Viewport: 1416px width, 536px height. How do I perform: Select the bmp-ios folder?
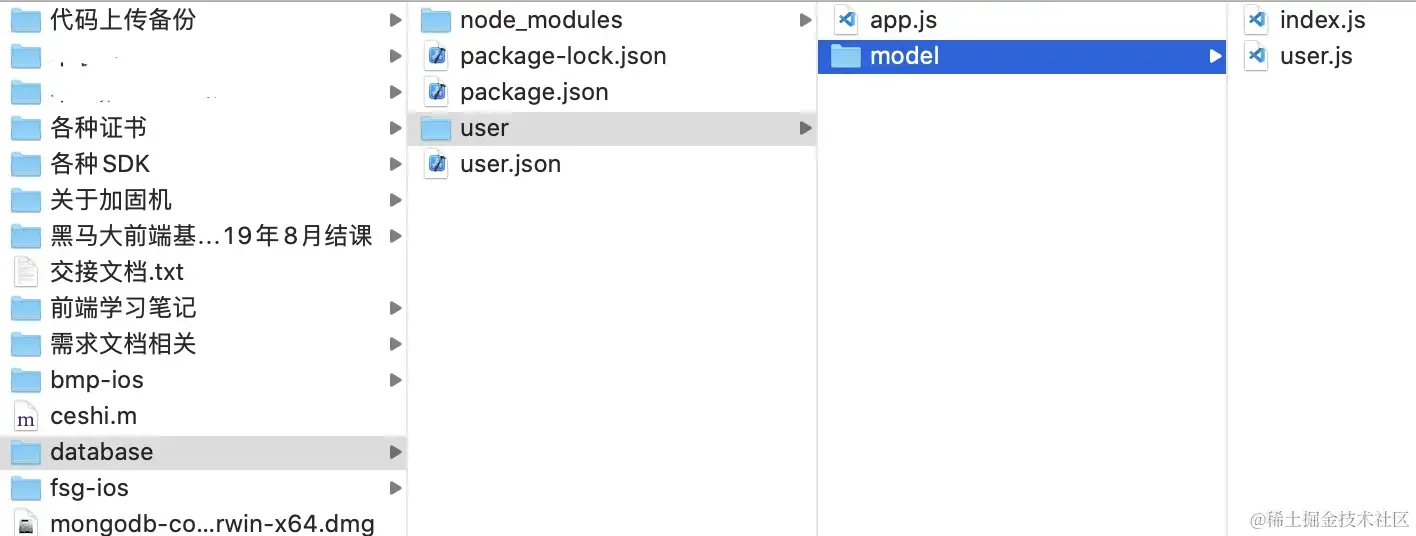[x=96, y=380]
